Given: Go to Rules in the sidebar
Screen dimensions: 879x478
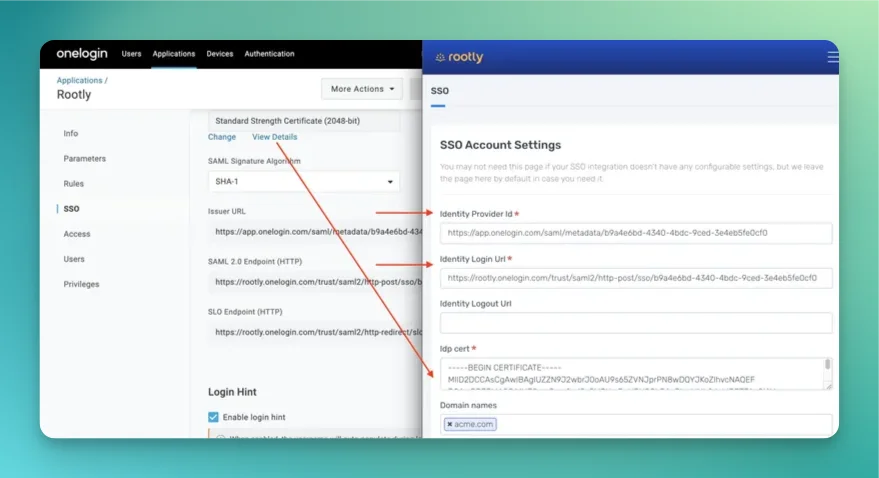Looking at the screenshot, I should point(73,184).
